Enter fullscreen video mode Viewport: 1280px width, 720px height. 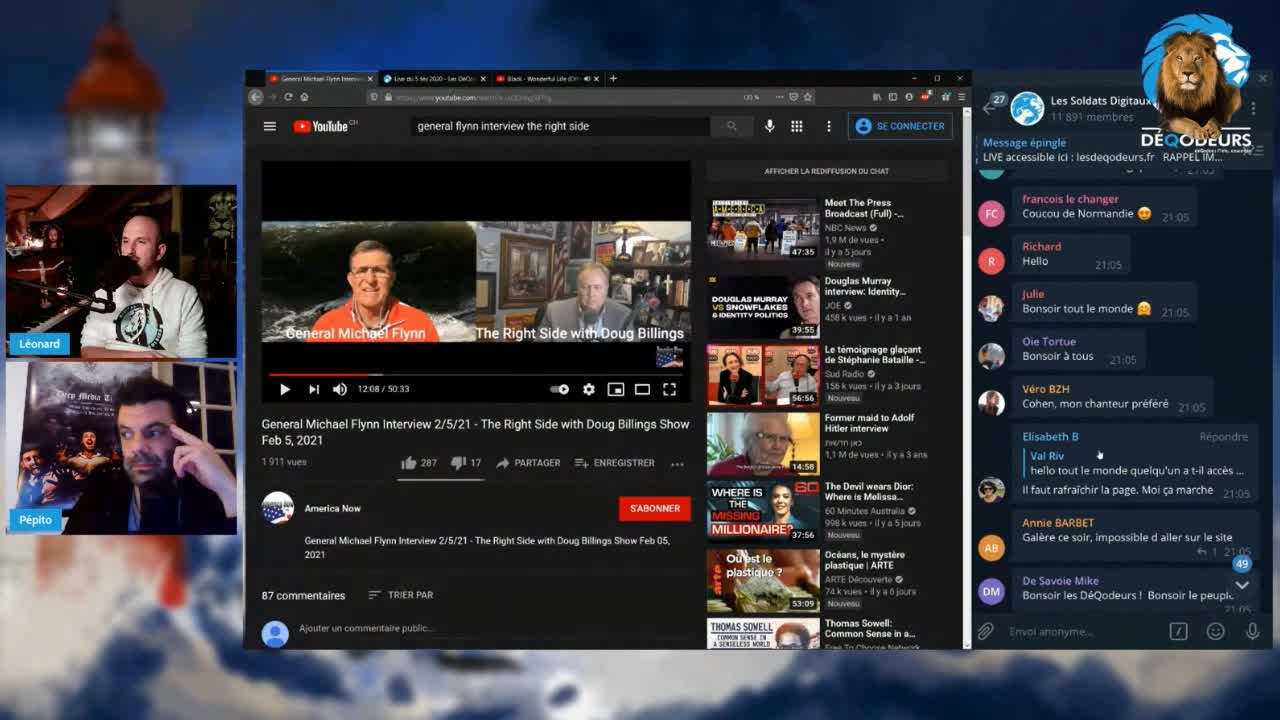pos(669,389)
